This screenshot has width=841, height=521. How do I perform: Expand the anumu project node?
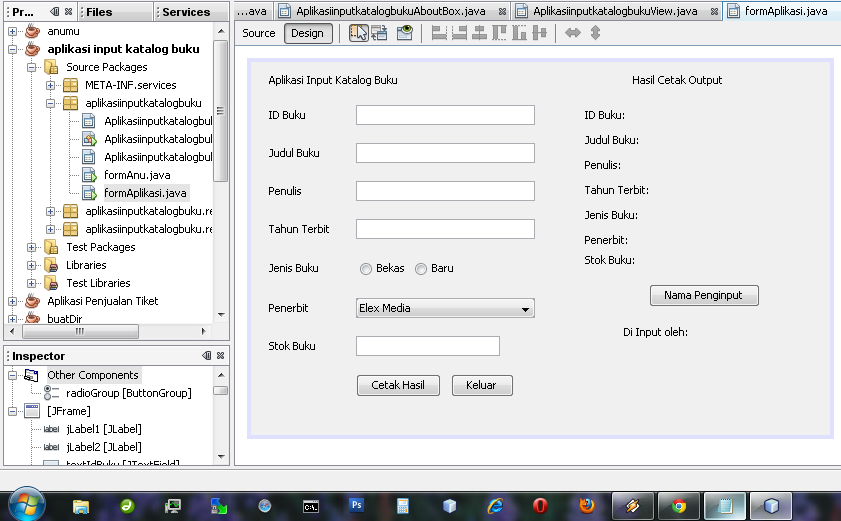(12, 32)
